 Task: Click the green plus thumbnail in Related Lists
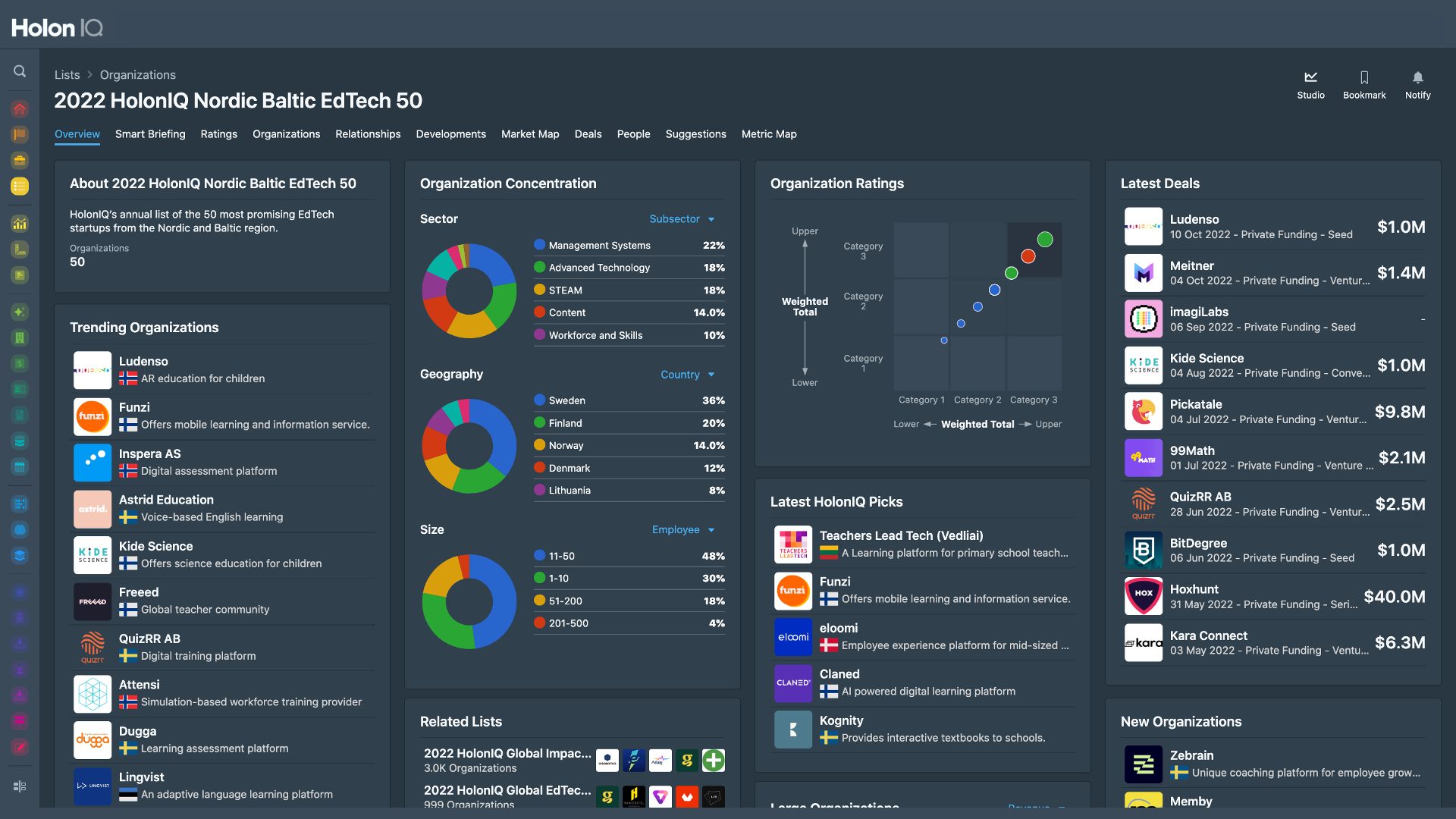pos(714,760)
